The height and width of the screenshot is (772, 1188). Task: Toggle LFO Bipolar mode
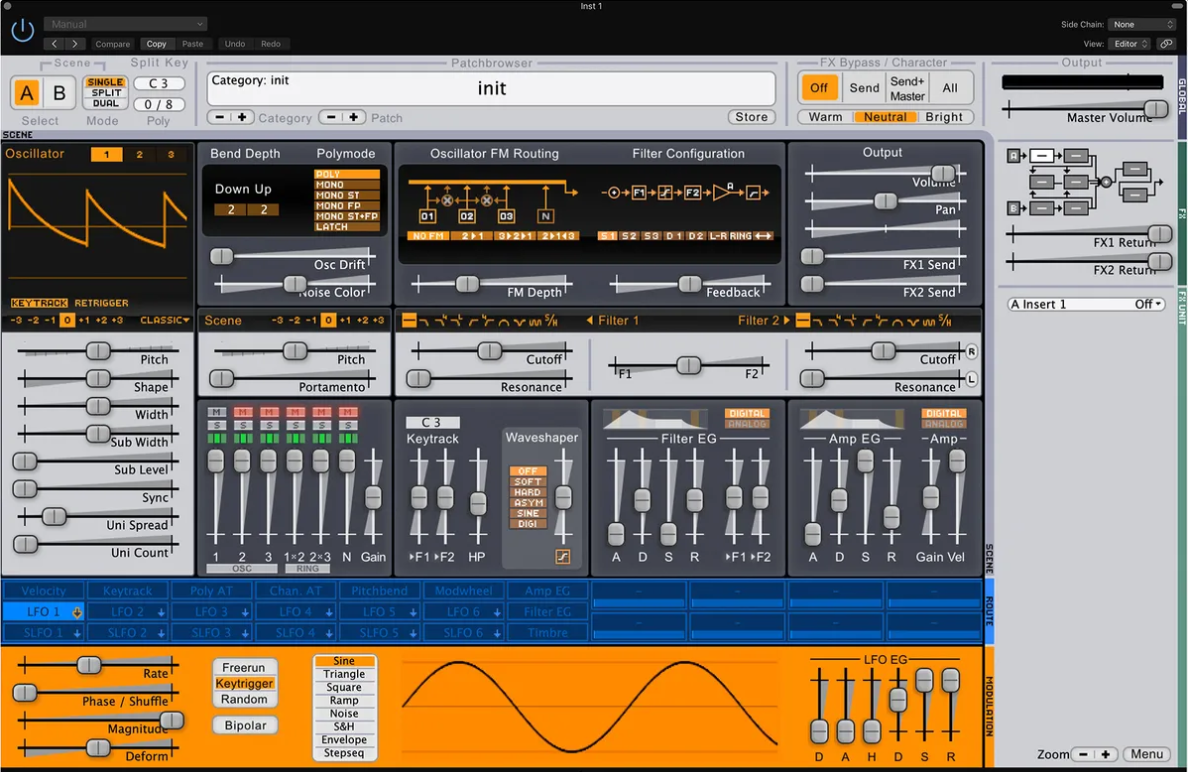tap(245, 726)
